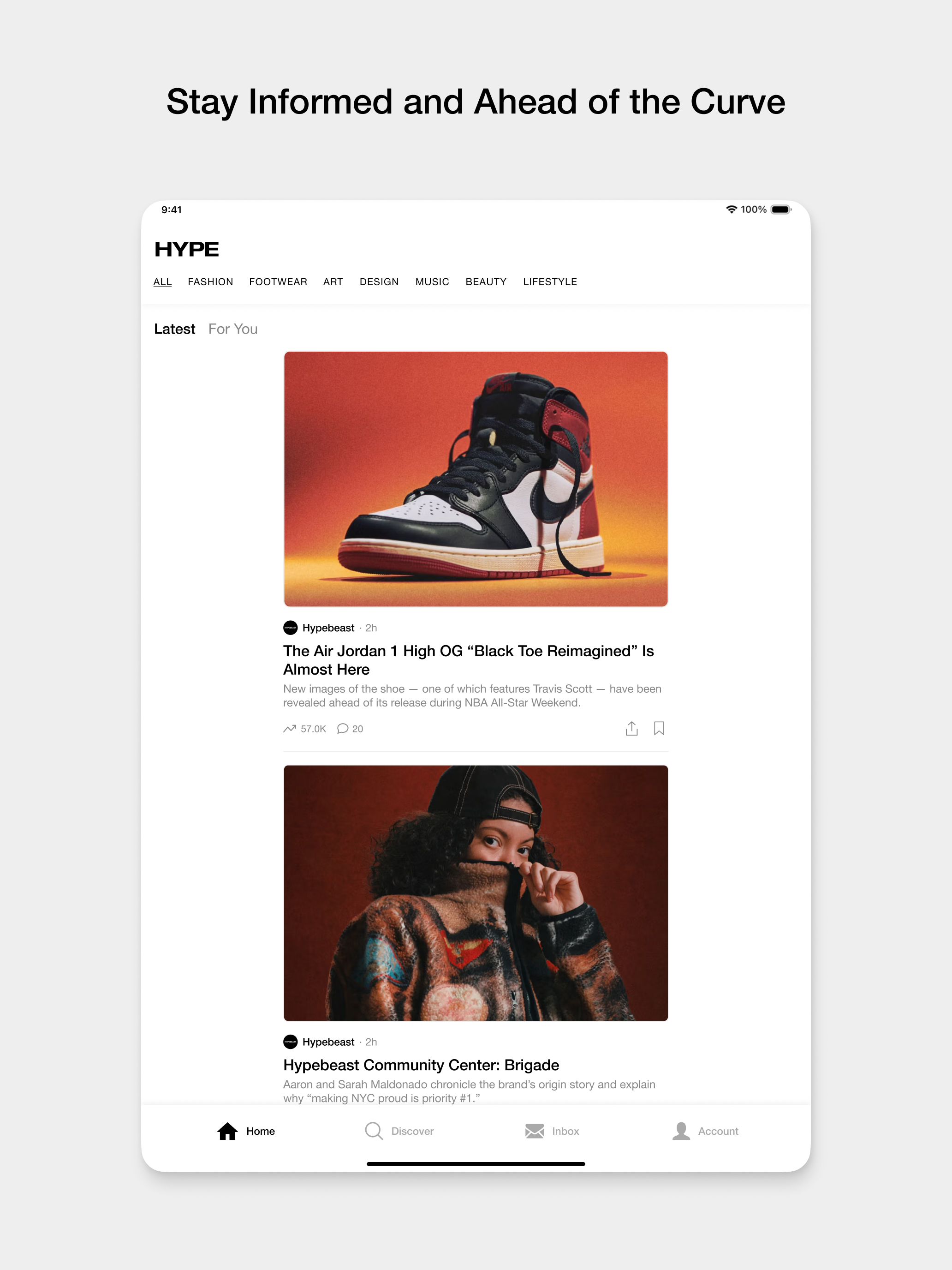Viewport: 952px width, 1270px height.
Task: Select the Latest feed tab
Action: point(174,329)
